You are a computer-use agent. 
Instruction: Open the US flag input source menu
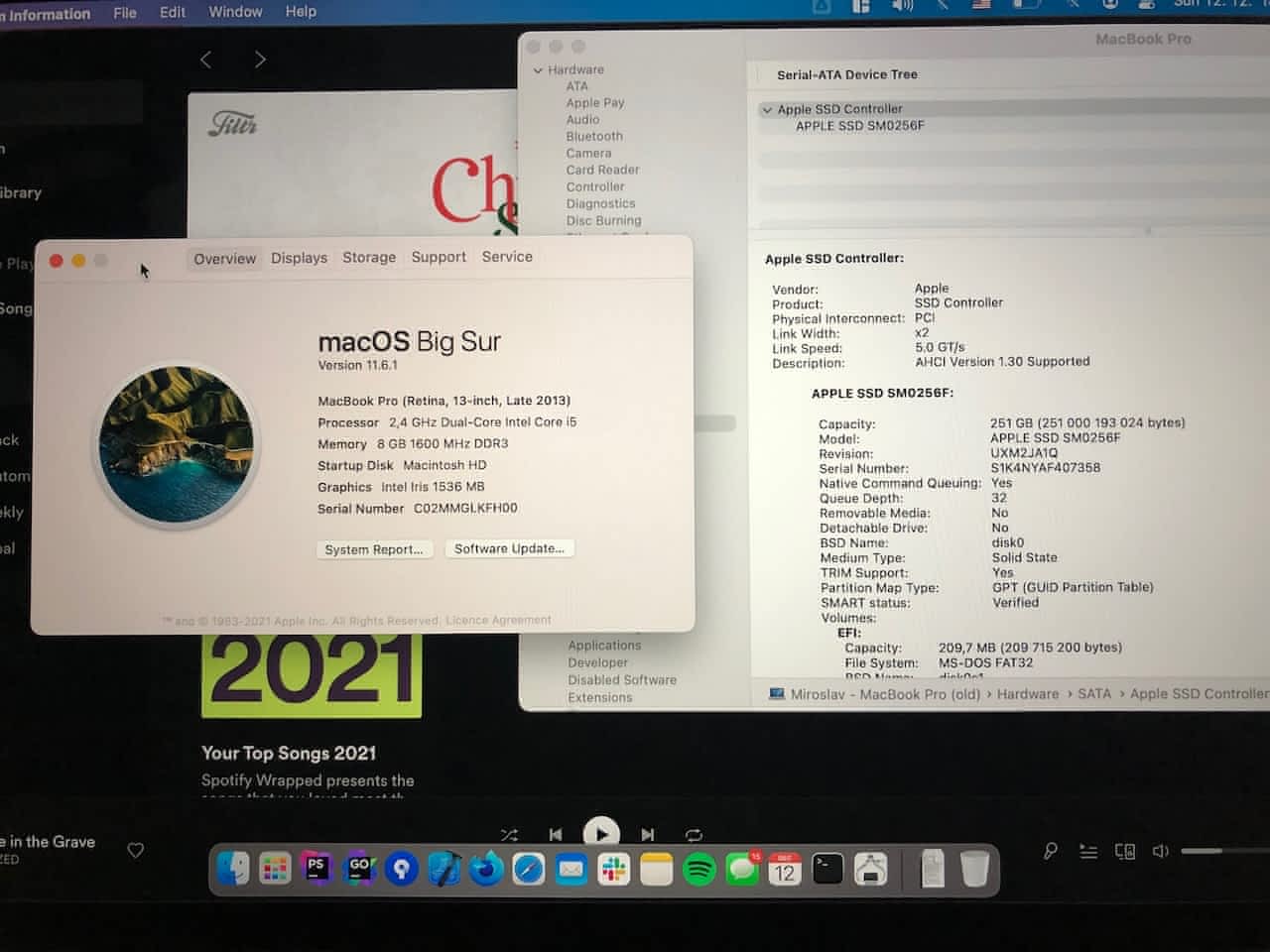tap(981, 5)
